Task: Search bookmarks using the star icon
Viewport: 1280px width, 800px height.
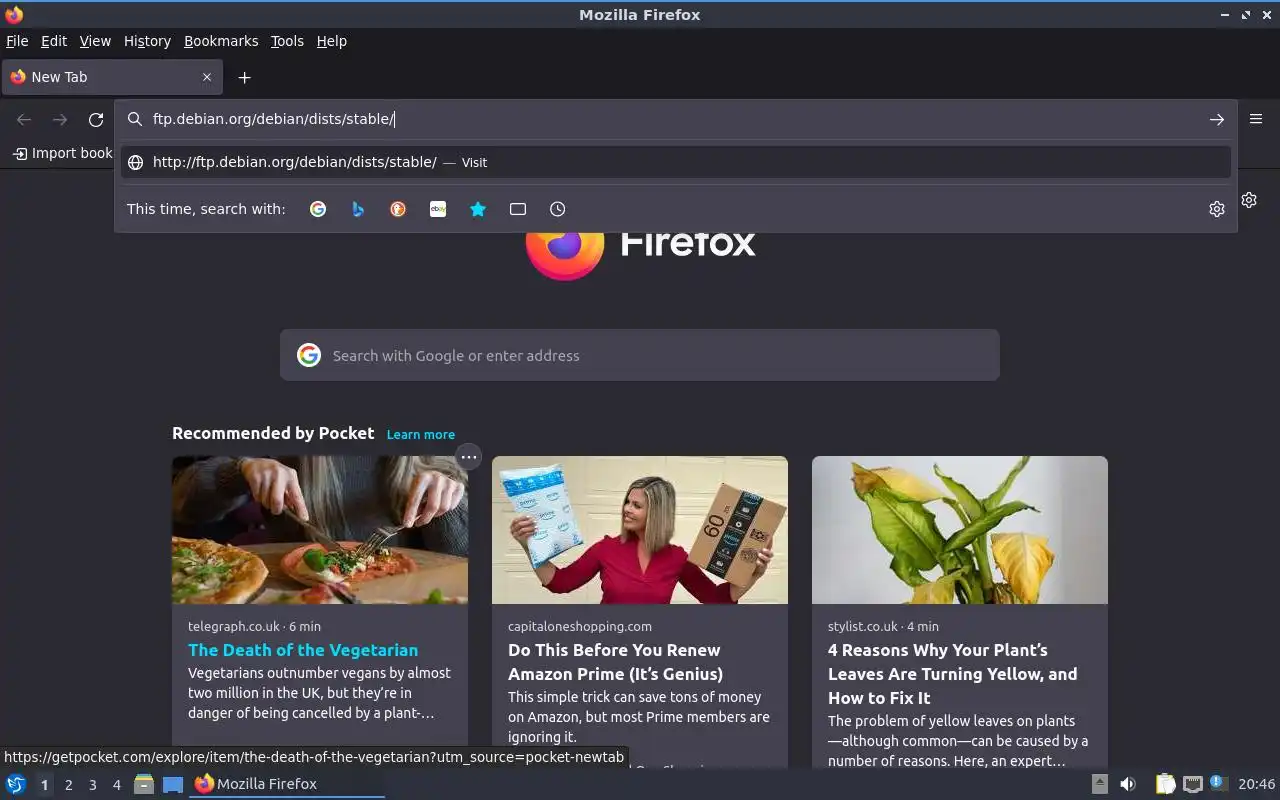Action: (x=478, y=209)
